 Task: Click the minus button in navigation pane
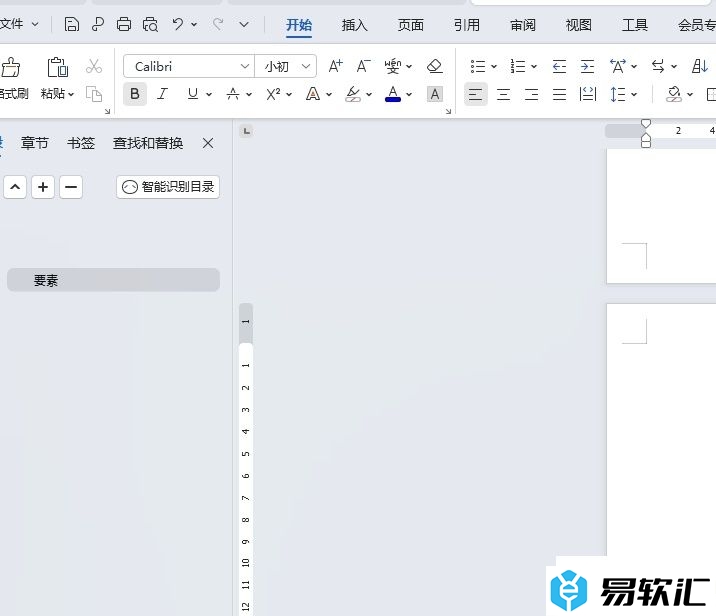coord(71,187)
